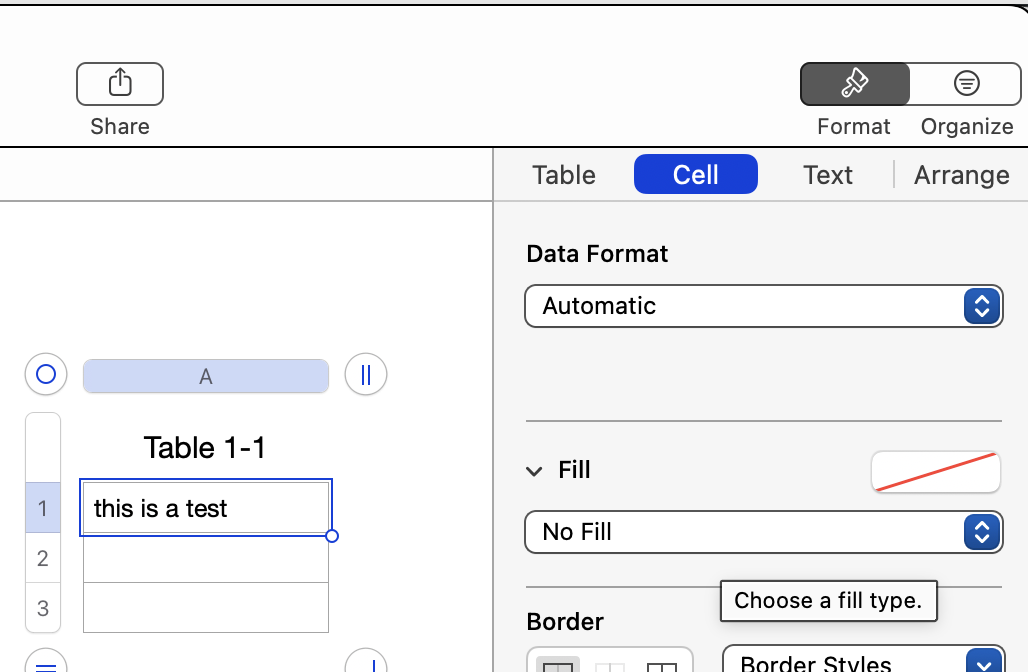1028x672 pixels.
Task: Collapse the Fill section chevron
Action: [x=535, y=471]
